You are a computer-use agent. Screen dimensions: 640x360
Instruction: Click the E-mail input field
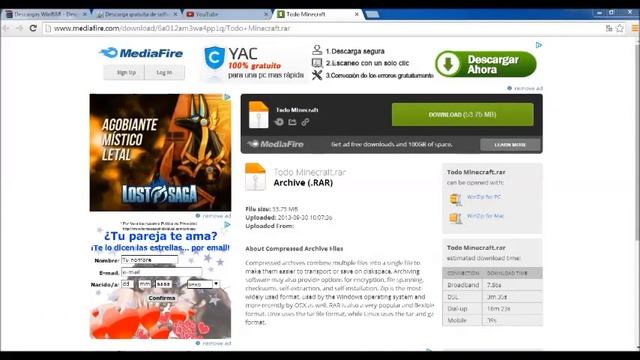161,272
